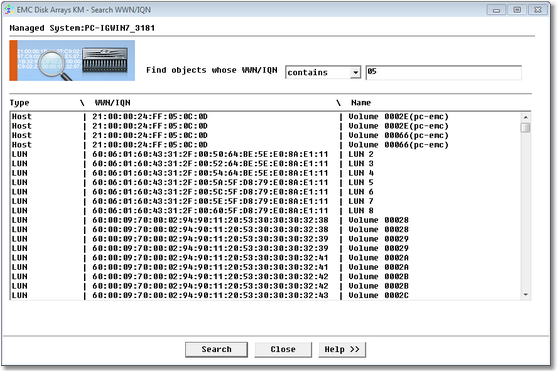Sort results by the Name column header
The width and height of the screenshot is (558, 373).
pyautogui.click(x=361, y=103)
